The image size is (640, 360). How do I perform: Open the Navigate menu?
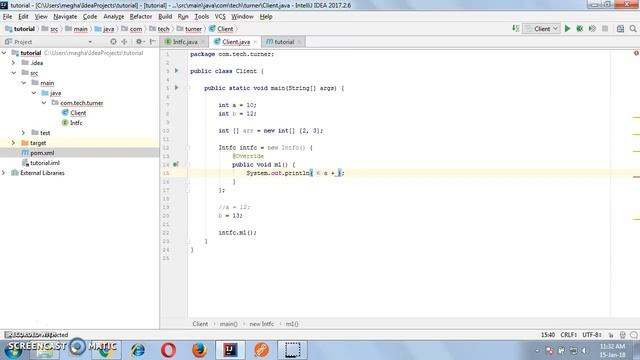click(65, 16)
